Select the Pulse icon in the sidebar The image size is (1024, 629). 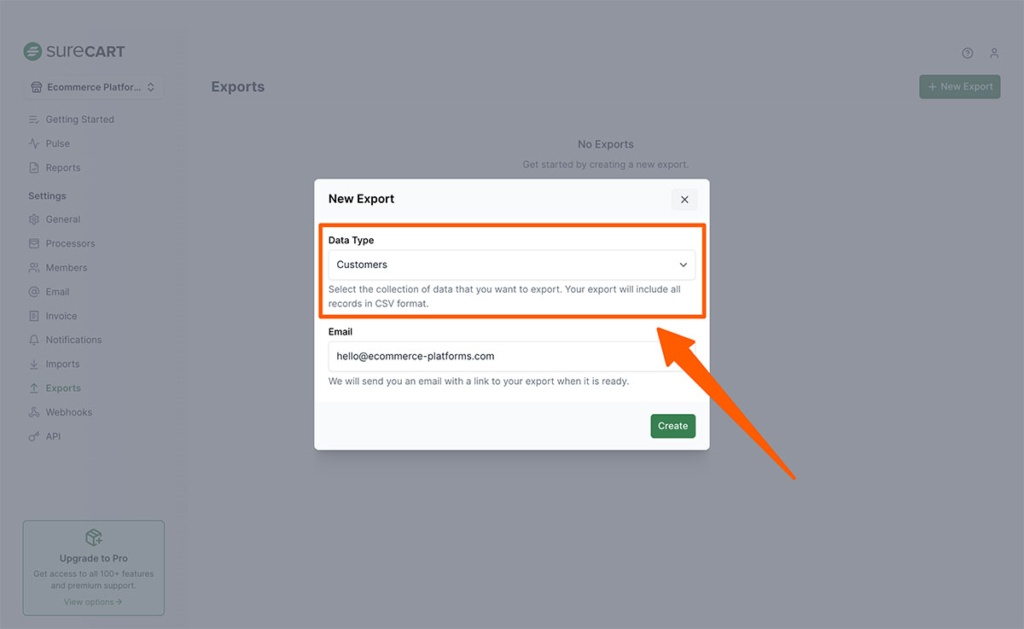click(x=36, y=143)
